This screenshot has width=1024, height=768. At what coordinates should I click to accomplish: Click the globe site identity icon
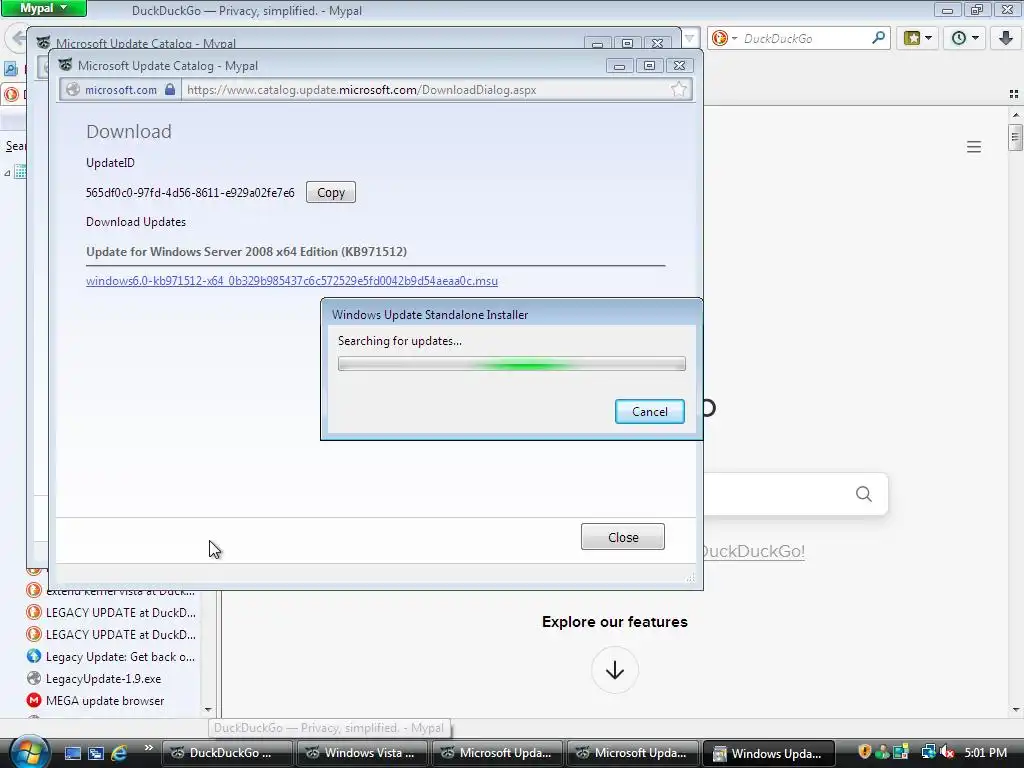point(72,89)
